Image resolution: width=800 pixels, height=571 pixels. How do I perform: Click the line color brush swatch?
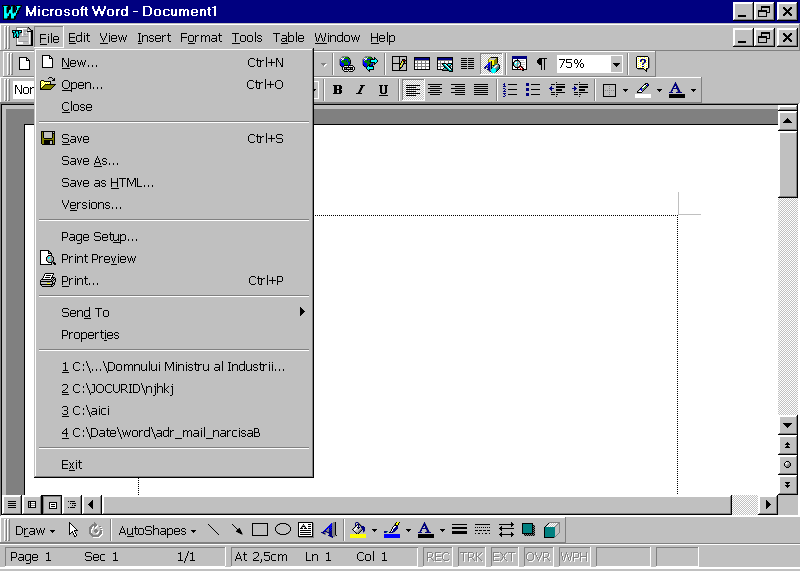[392, 530]
